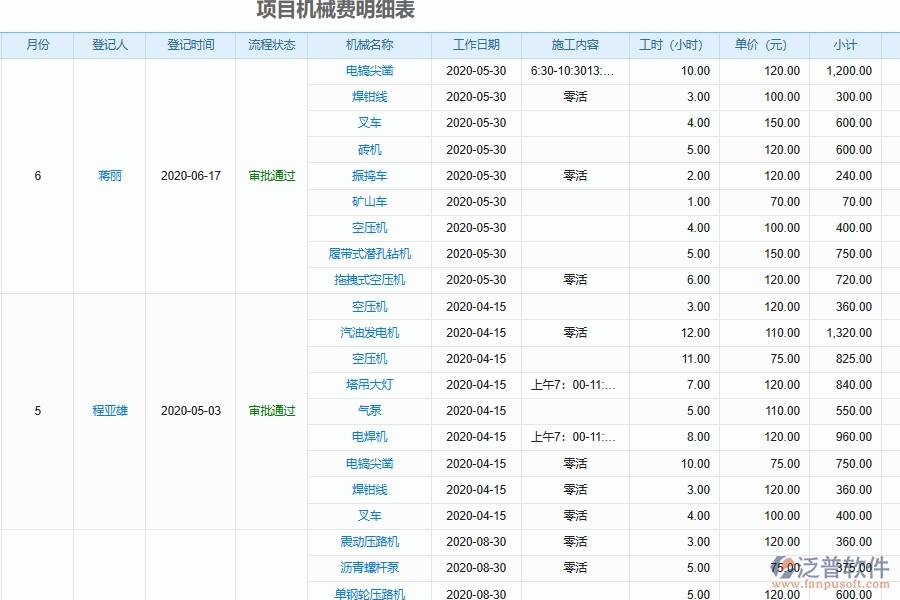
Task: Open the 矿山车 machine record
Action: [x=370, y=201]
